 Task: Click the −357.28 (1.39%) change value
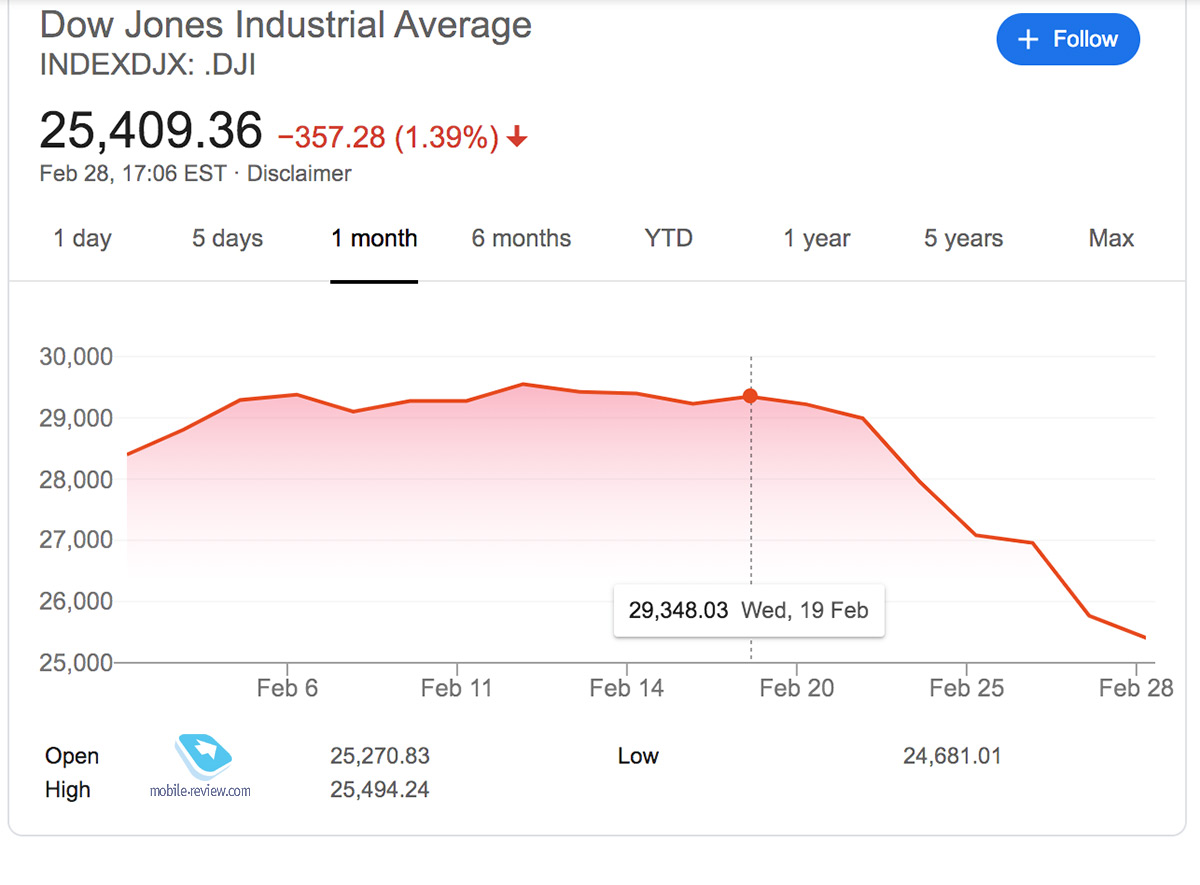click(x=388, y=137)
